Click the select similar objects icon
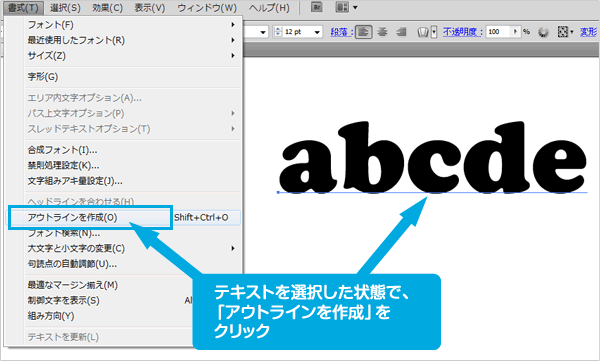600x361 pixels. [562, 32]
